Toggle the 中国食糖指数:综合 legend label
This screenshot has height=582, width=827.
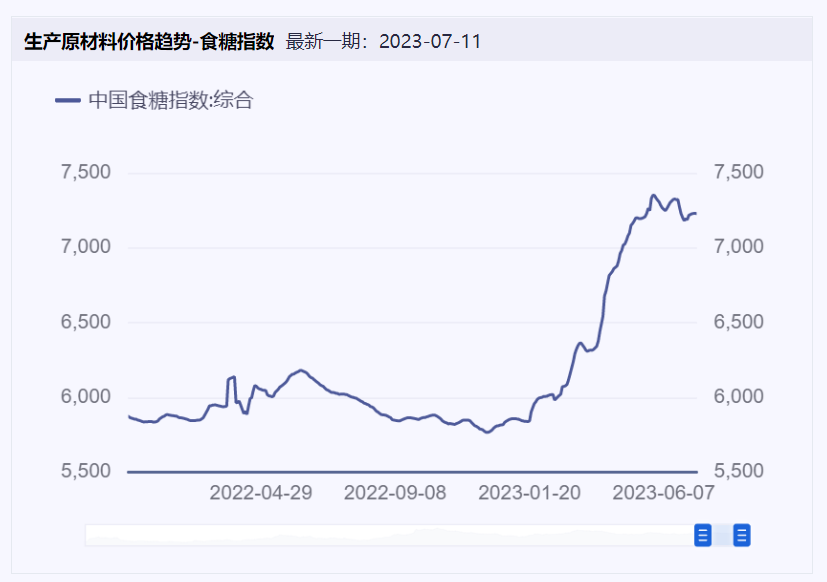tap(170, 100)
